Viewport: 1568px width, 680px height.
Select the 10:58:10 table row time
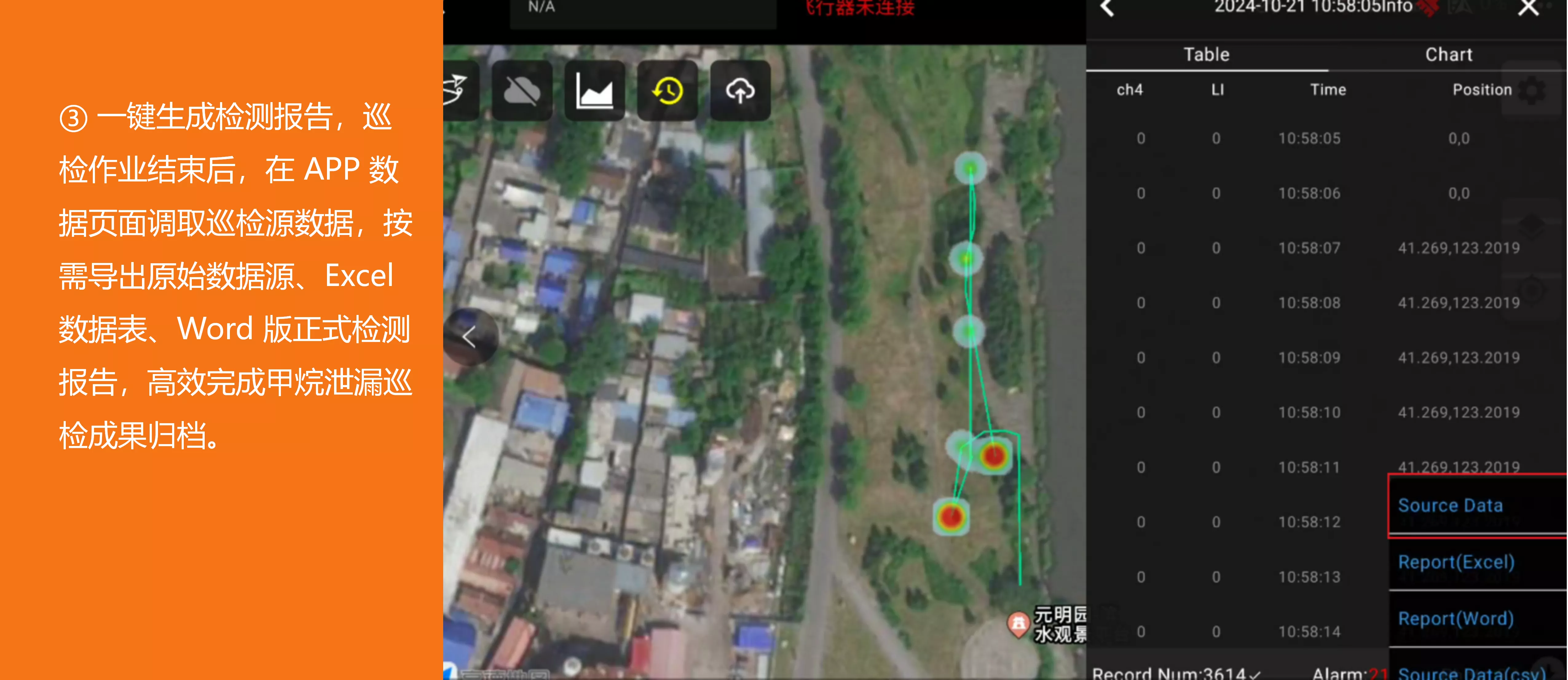point(1309,413)
